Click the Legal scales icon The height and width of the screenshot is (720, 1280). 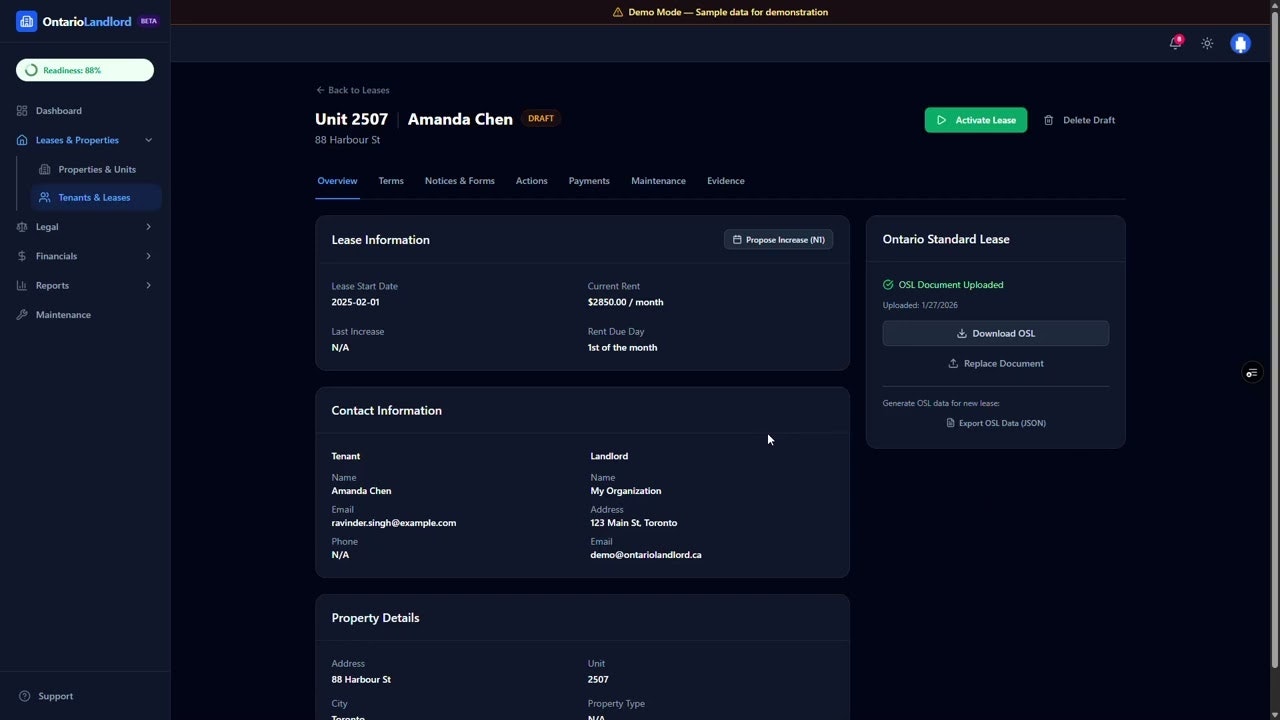click(22, 227)
